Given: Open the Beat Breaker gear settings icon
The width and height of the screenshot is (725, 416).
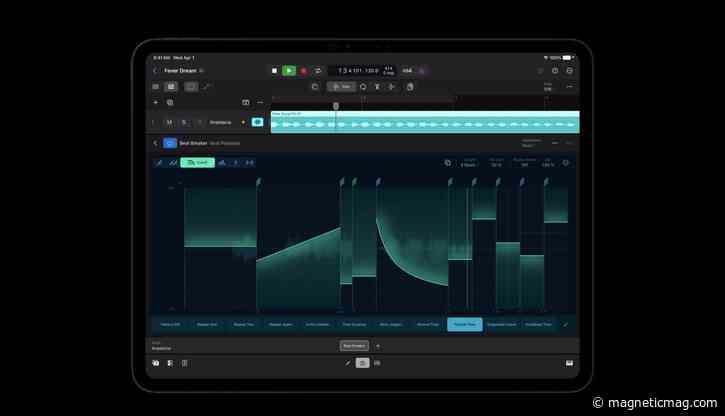Looking at the screenshot, I should [565, 163].
